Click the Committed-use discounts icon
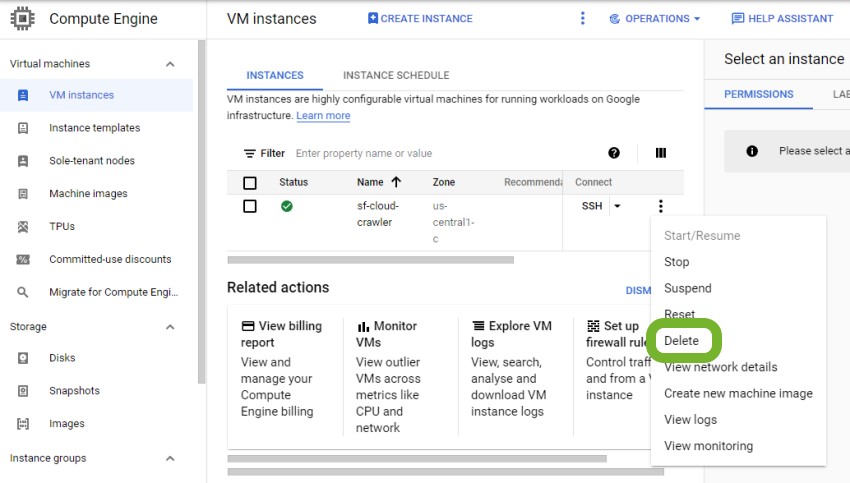Viewport: 850px width, 483px height. pos(24,259)
